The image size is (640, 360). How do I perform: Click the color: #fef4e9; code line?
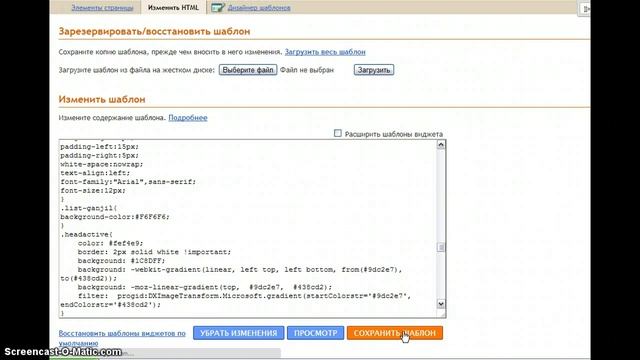tap(110, 243)
